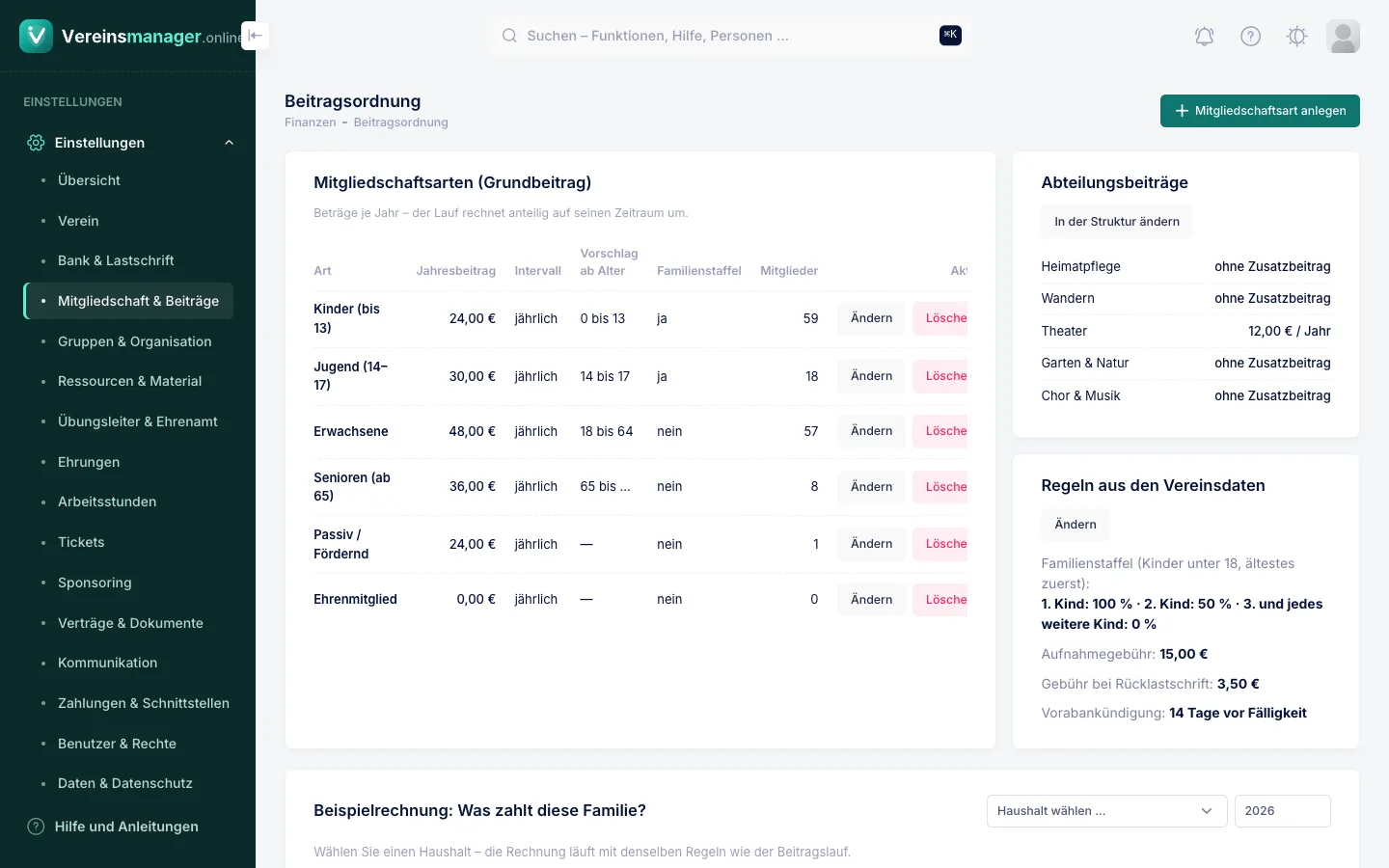Click Ändern in the Kinder (bis 13) row

(871, 318)
